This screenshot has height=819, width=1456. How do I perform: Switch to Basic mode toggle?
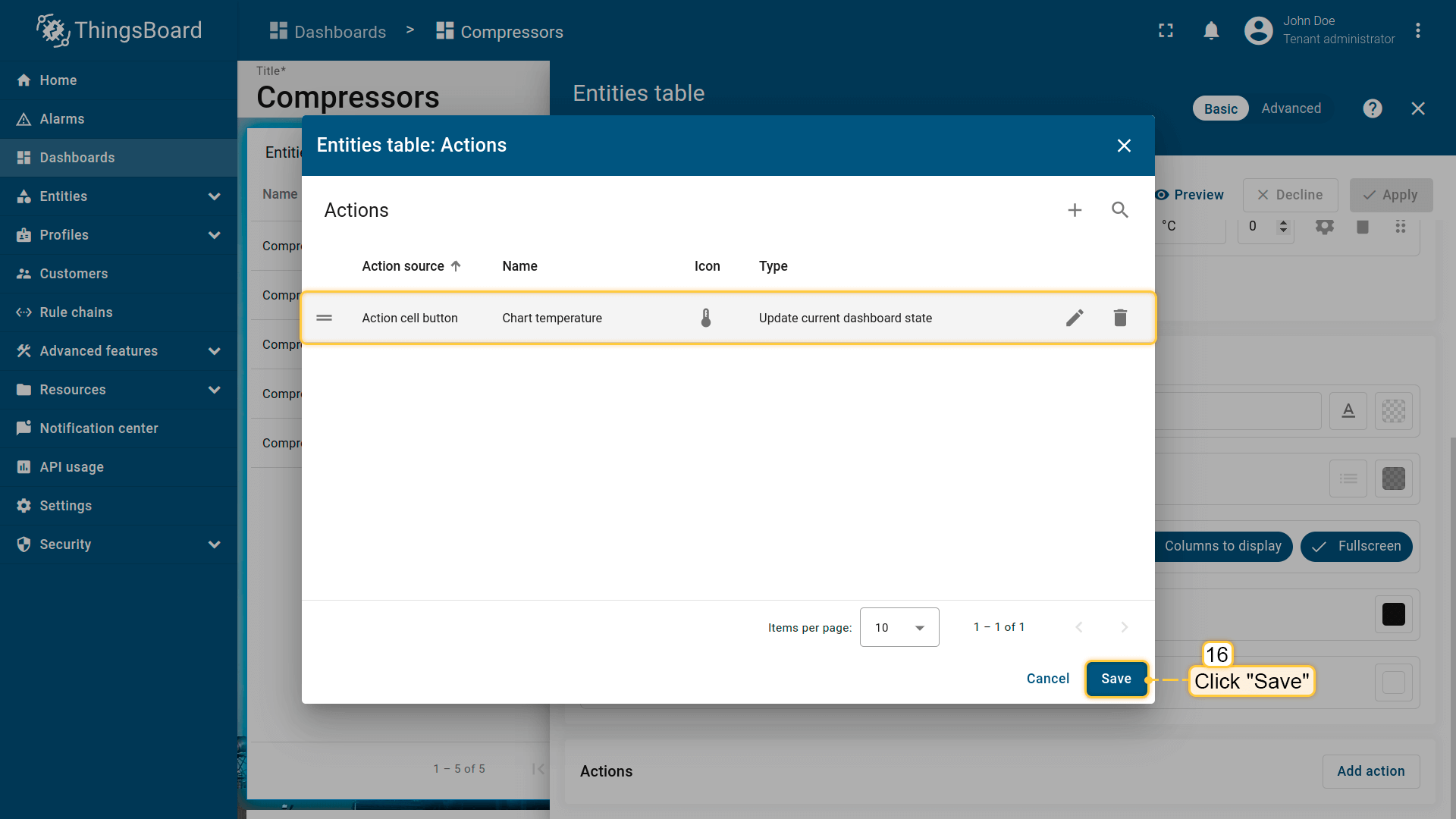[1220, 108]
